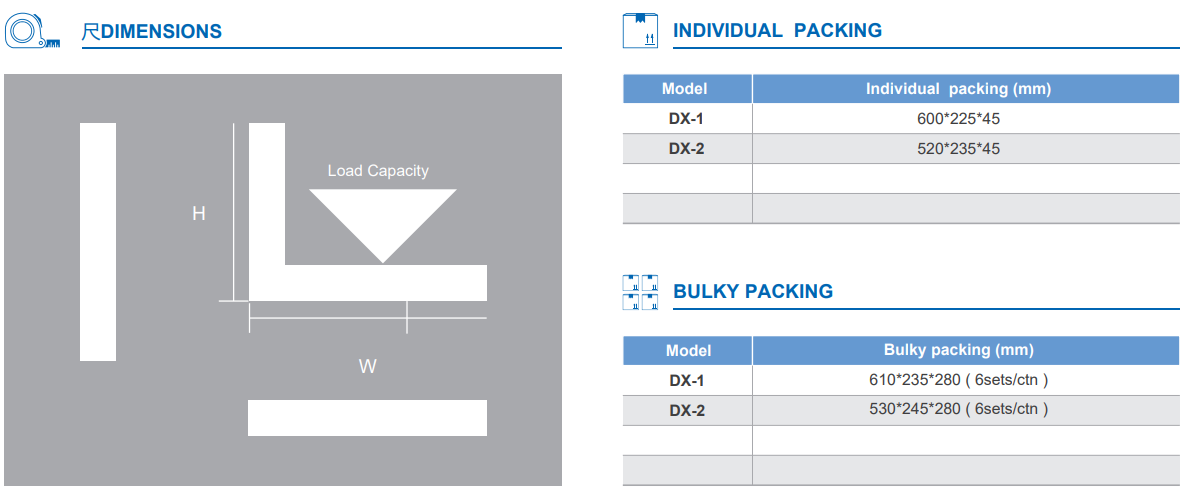Click the 600*225*45 dimension value

pyautogui.click(x=958, y=119)
